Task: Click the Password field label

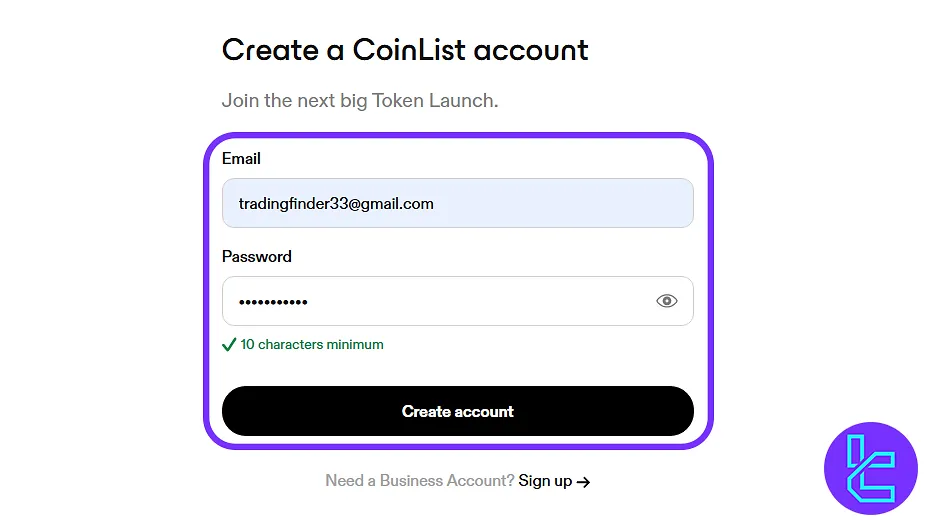Action: (x=257, y=256)
